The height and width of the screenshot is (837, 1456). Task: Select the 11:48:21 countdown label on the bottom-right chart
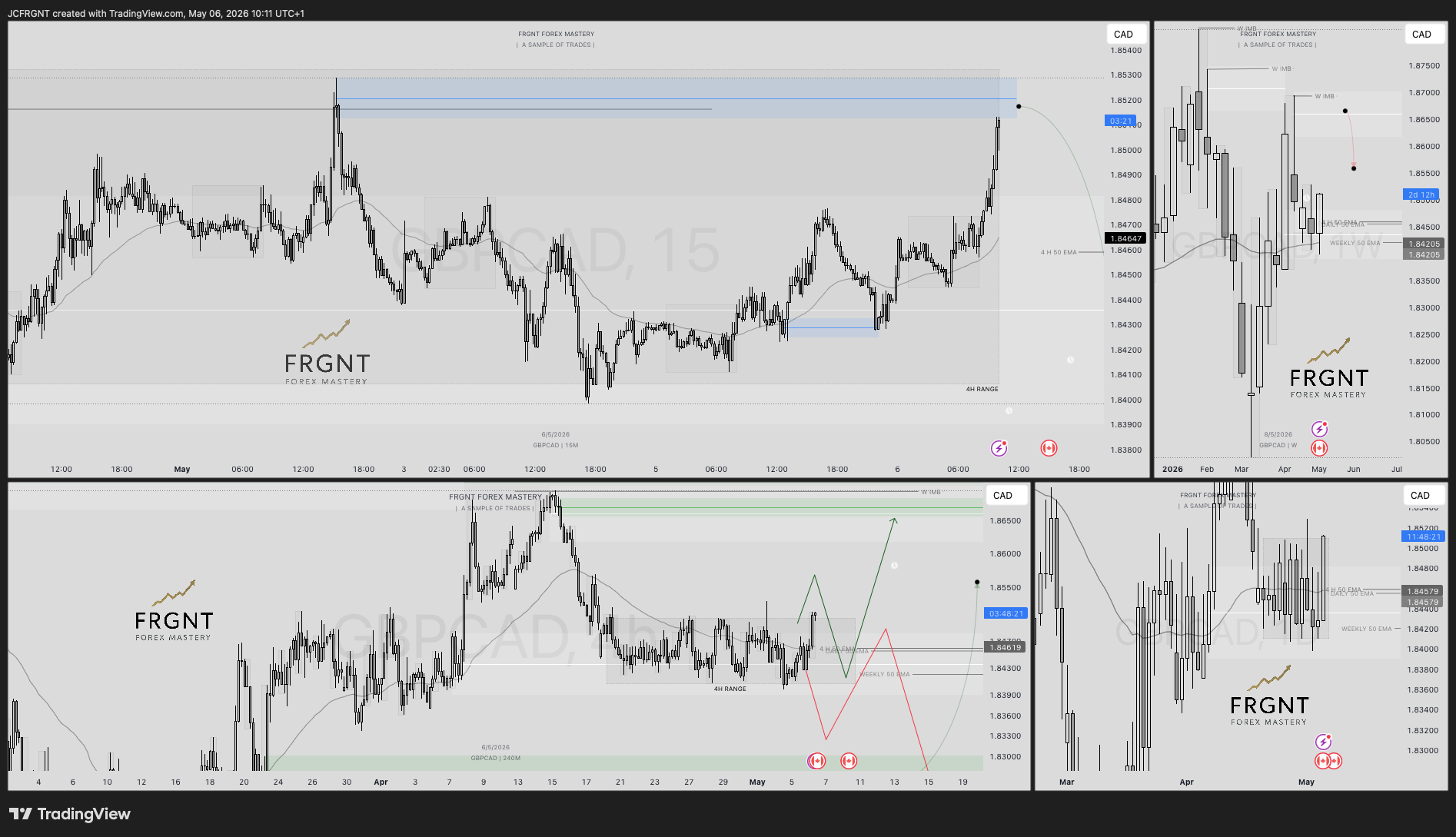click(1423, 536)
